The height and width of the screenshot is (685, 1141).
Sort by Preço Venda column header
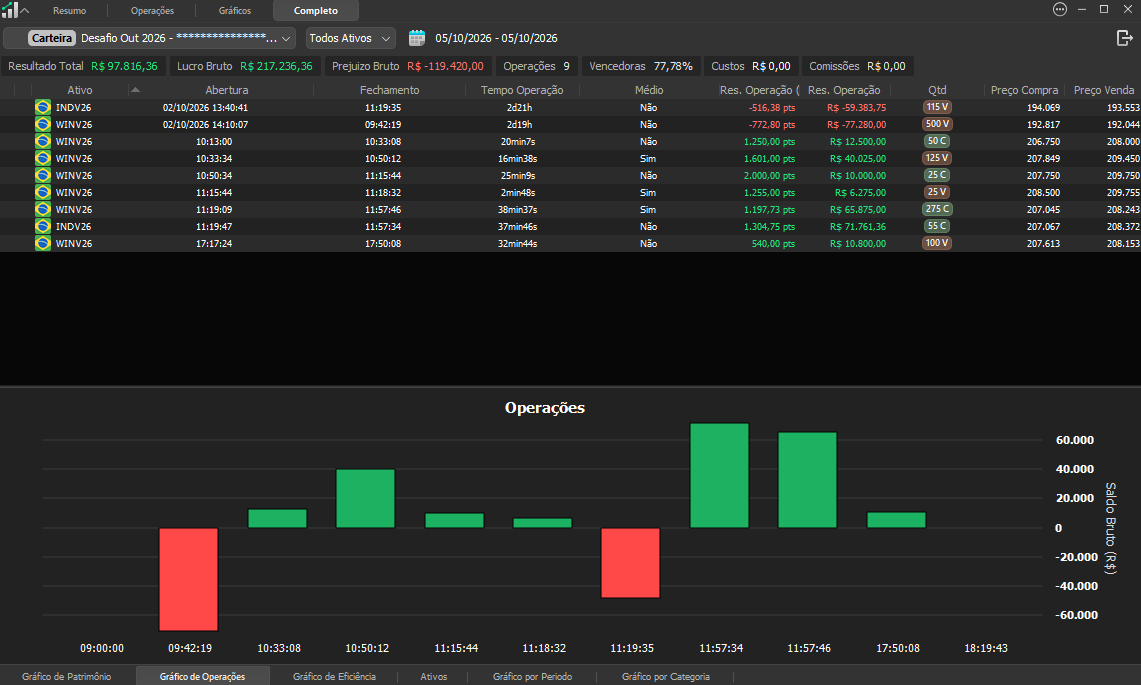coord(1104,90)
